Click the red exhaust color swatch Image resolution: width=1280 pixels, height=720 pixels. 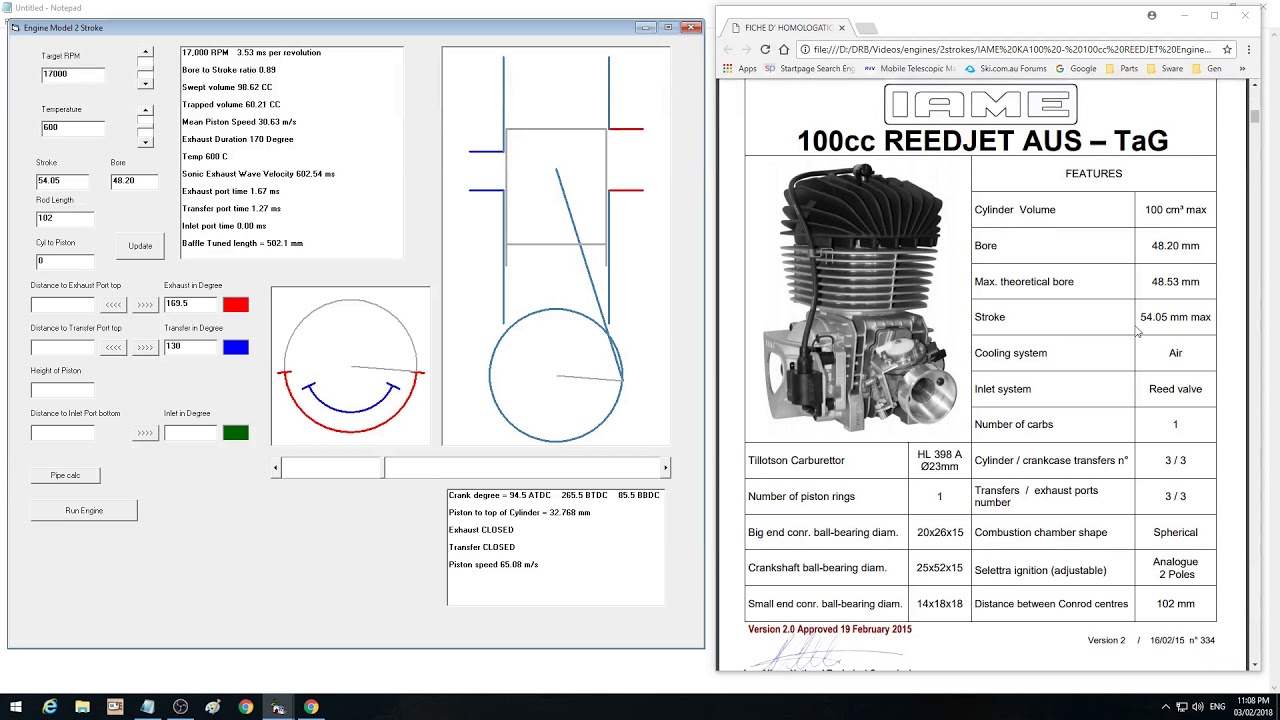(x=236, y=304)
